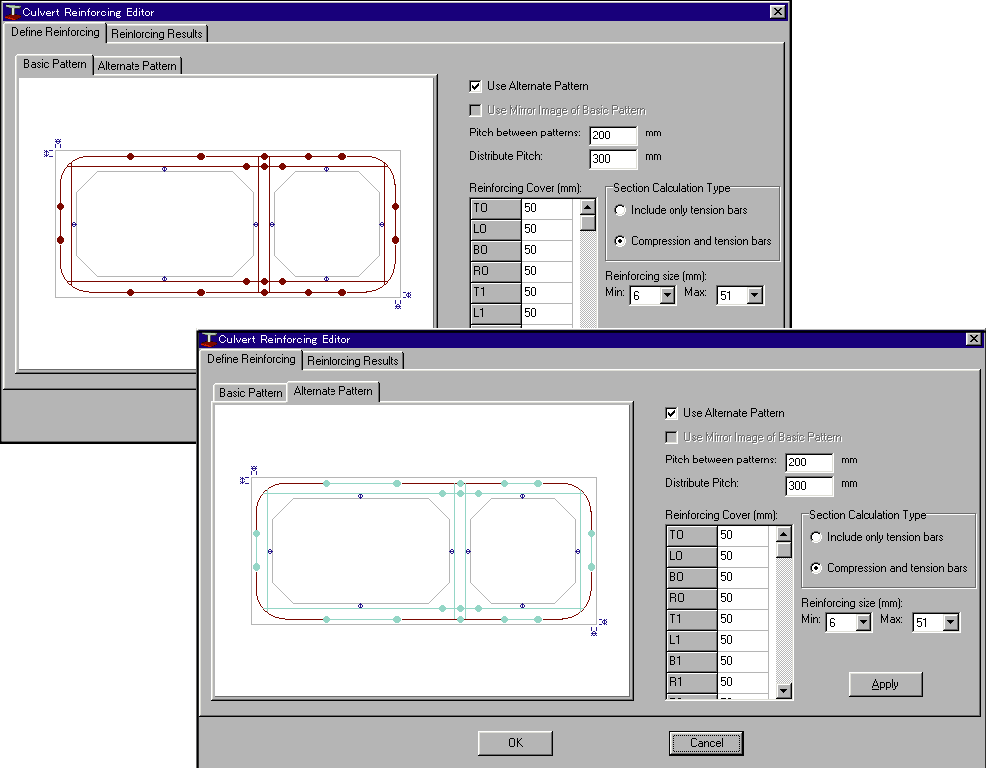The image size is (986, 768).
Task: Switch to Reinforcing Results tab in front dialog
Action: pos(353,361)
